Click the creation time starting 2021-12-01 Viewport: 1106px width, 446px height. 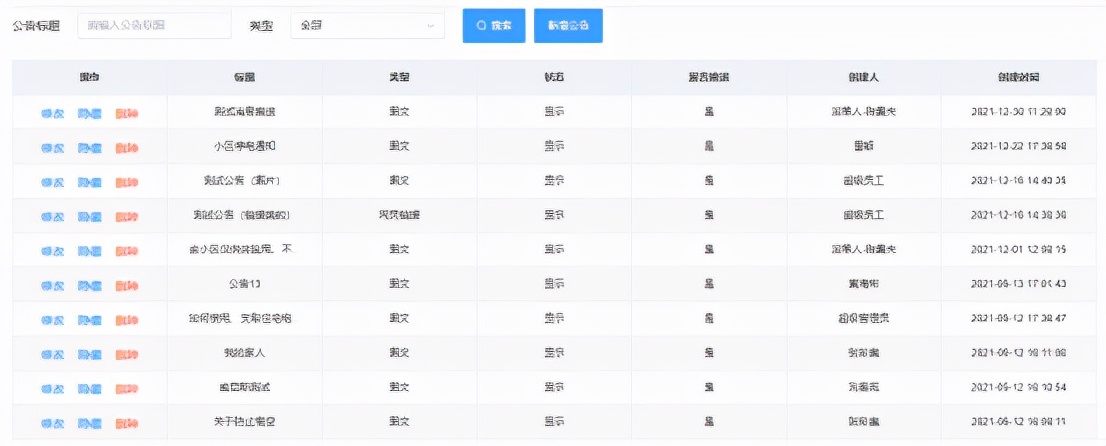tap(1019, 249)
